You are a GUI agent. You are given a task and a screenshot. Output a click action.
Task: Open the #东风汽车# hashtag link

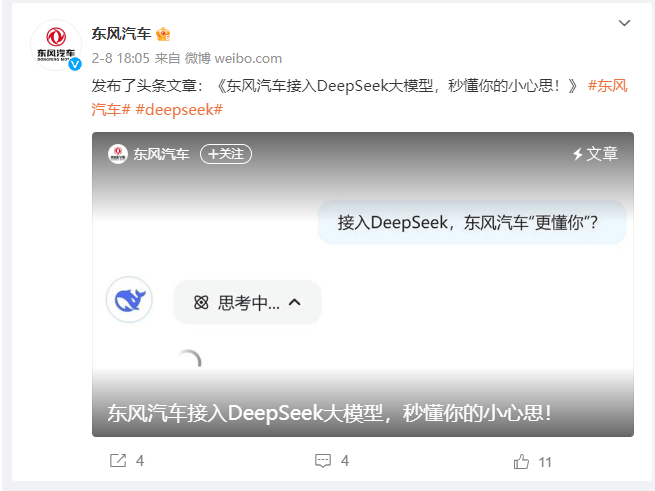click(608, 86)
